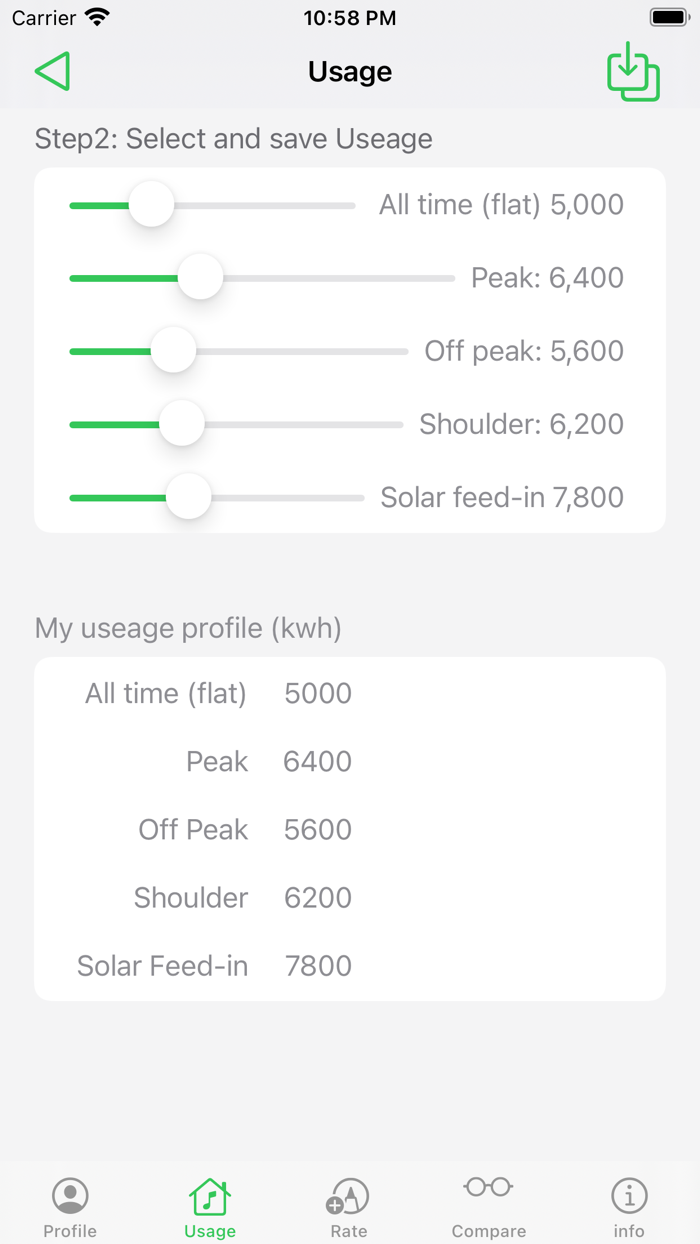700x1244 pixels.
Task: Tap the Wi-Fi status icon
Action: (x=96, y=16)
